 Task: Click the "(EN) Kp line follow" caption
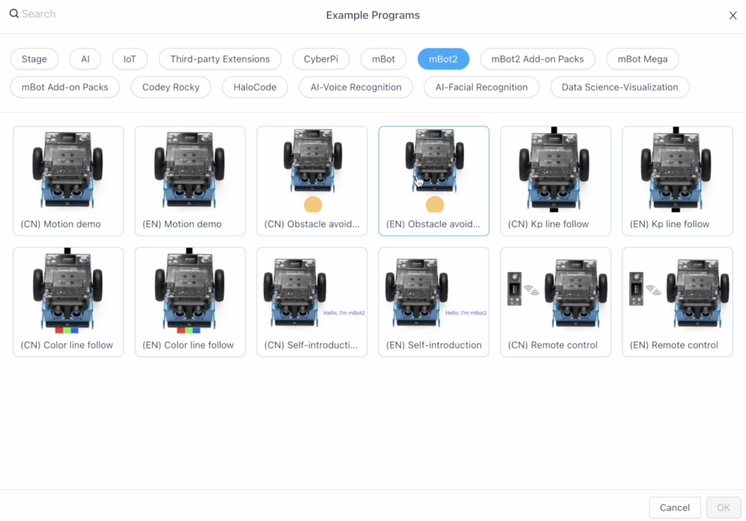(x=669, y=224)
